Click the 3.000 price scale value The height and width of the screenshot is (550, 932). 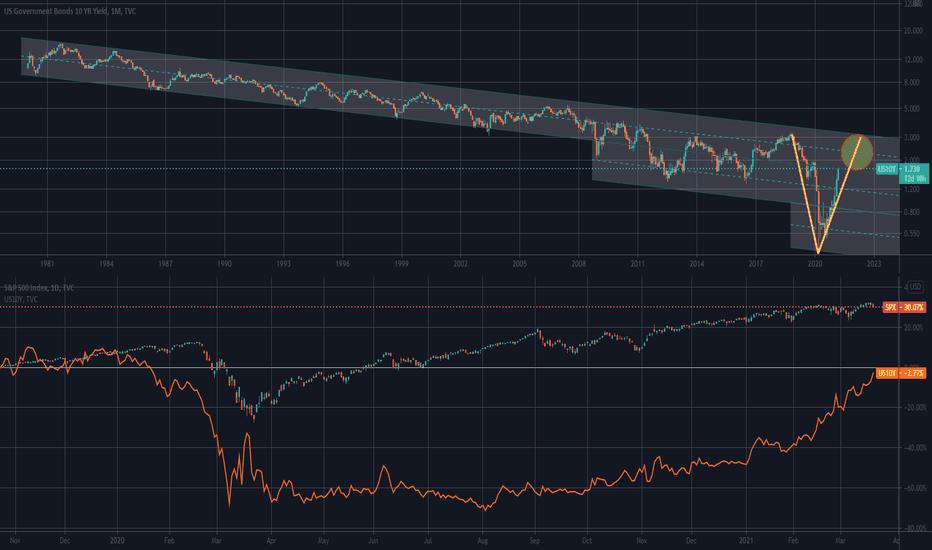[x=912, y=137]
